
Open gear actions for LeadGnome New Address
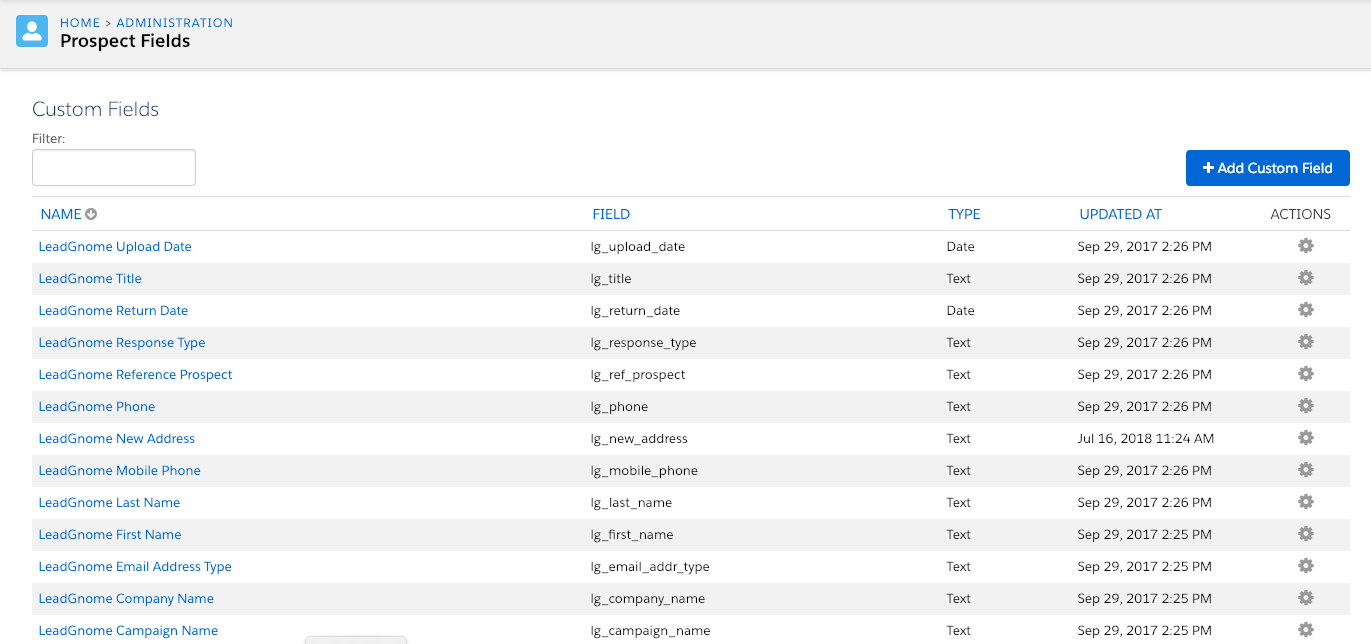(1305, 438)
